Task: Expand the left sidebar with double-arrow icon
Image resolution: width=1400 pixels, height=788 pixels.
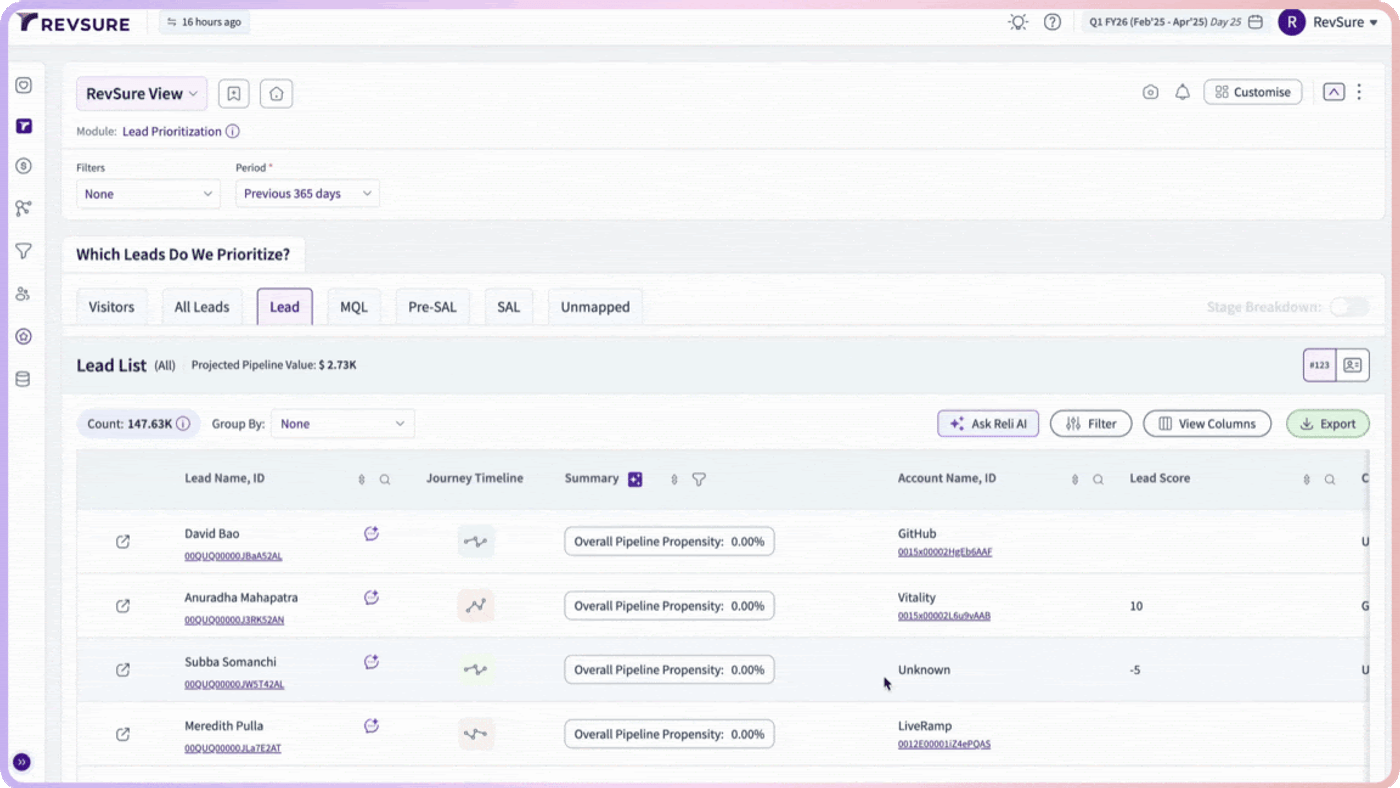Action: [22, 762]
